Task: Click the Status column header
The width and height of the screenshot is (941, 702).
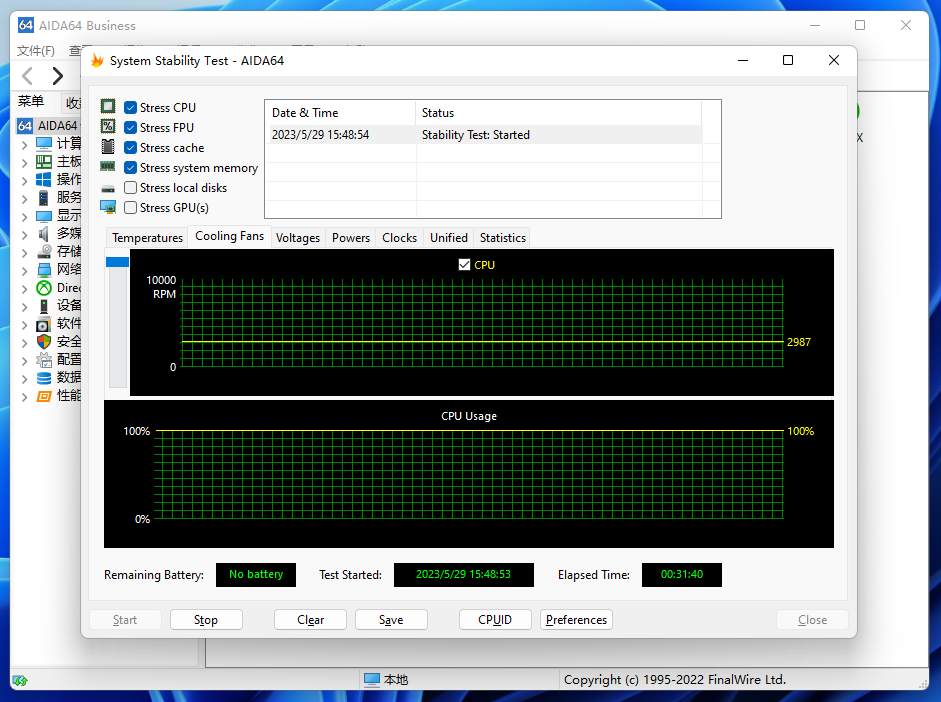Action: point(558,113)
